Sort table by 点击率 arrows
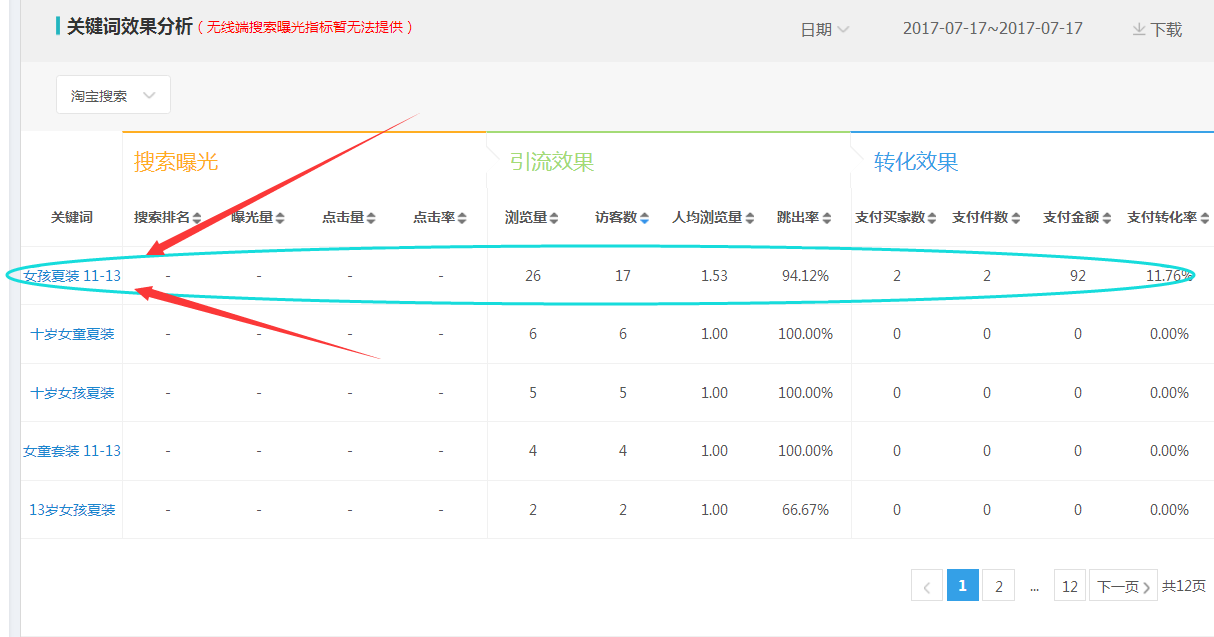 pos(462,218)
